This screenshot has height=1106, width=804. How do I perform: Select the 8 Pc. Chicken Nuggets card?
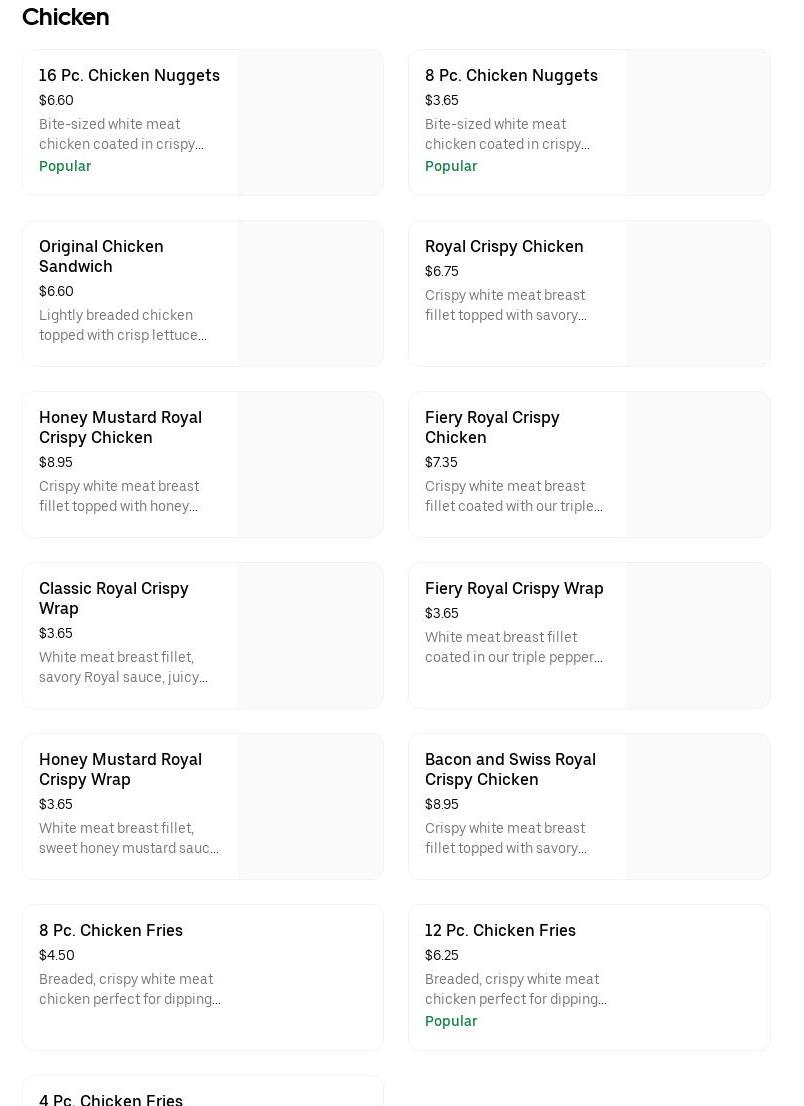point(590,123)
